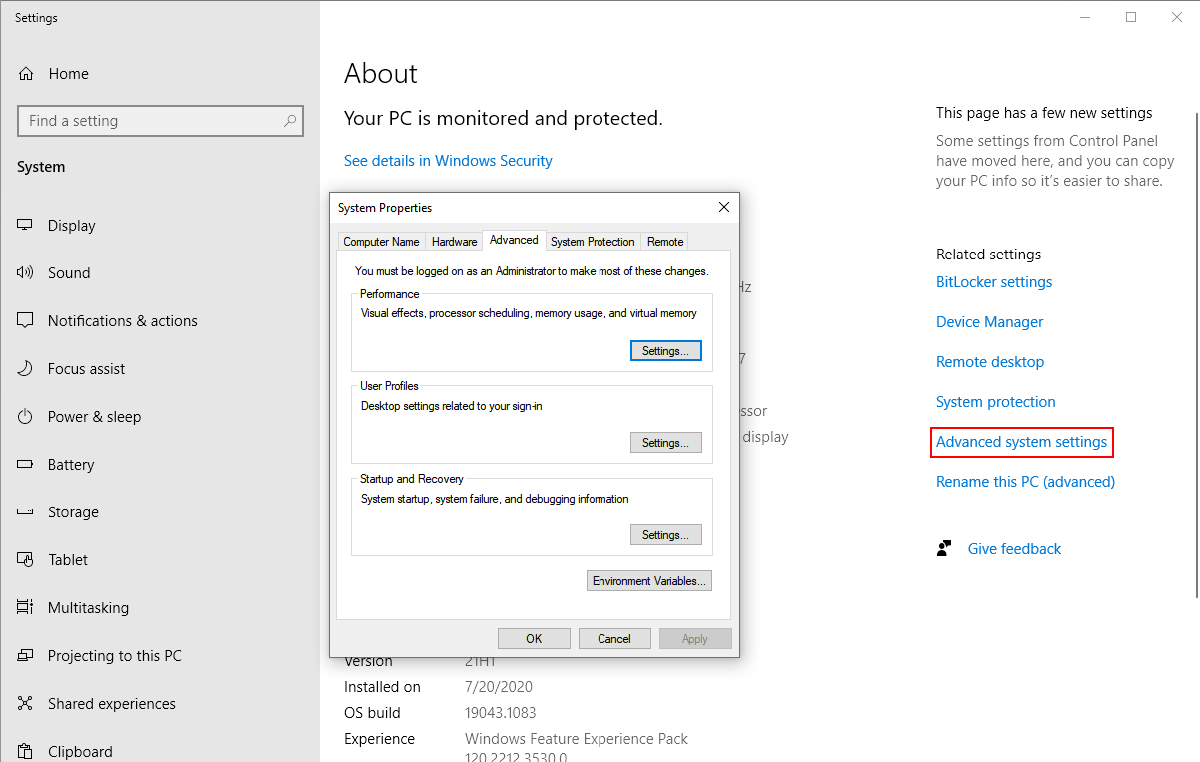Open Performance Settings button

[665, 351]
